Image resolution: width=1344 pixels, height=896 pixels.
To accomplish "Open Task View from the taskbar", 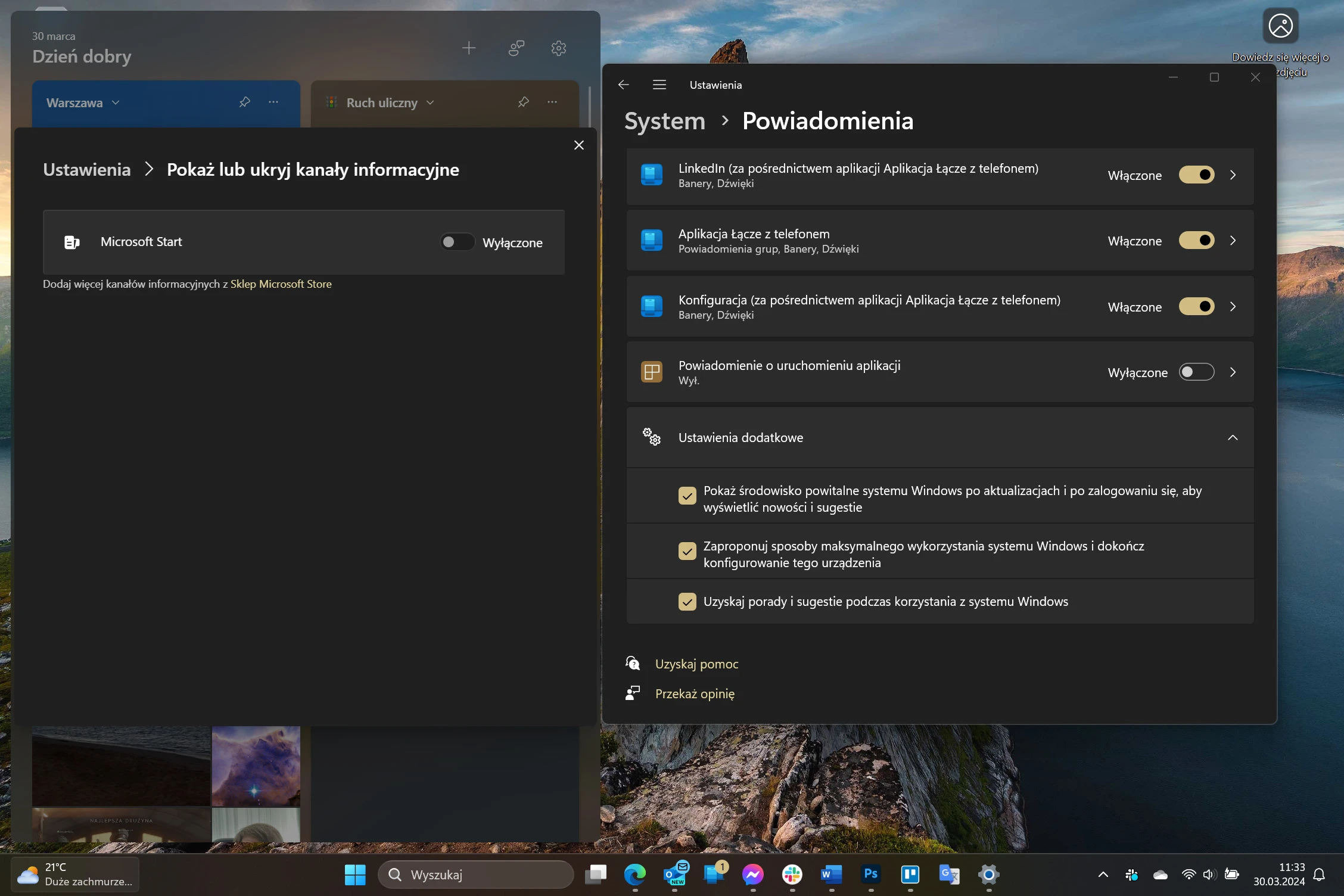I will pos(596,875).
